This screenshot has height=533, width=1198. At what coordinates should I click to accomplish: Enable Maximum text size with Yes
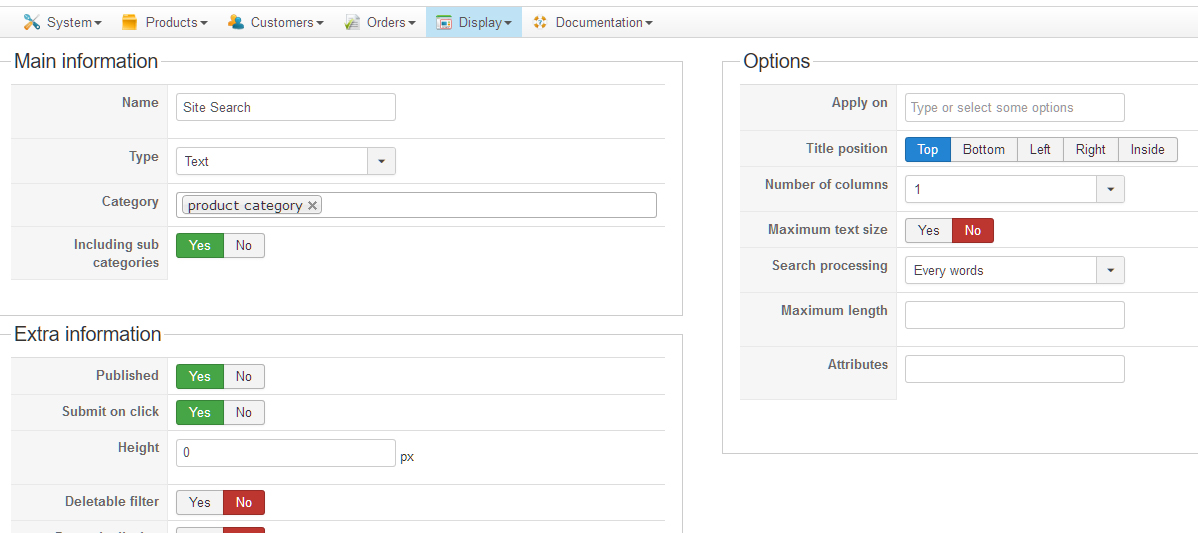point(929,231)
